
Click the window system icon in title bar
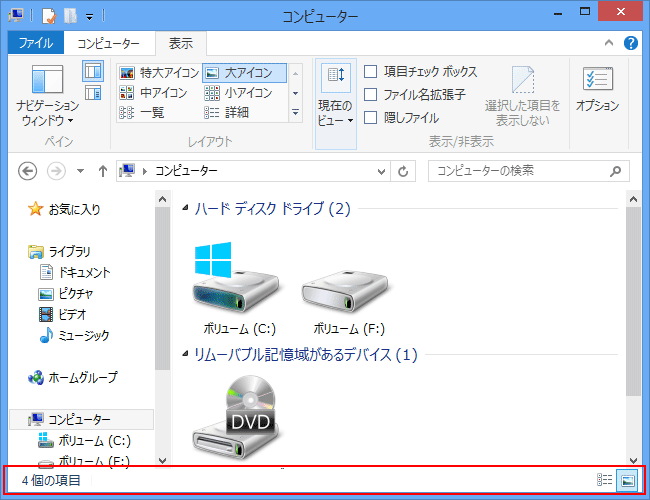tap(16, 15)
